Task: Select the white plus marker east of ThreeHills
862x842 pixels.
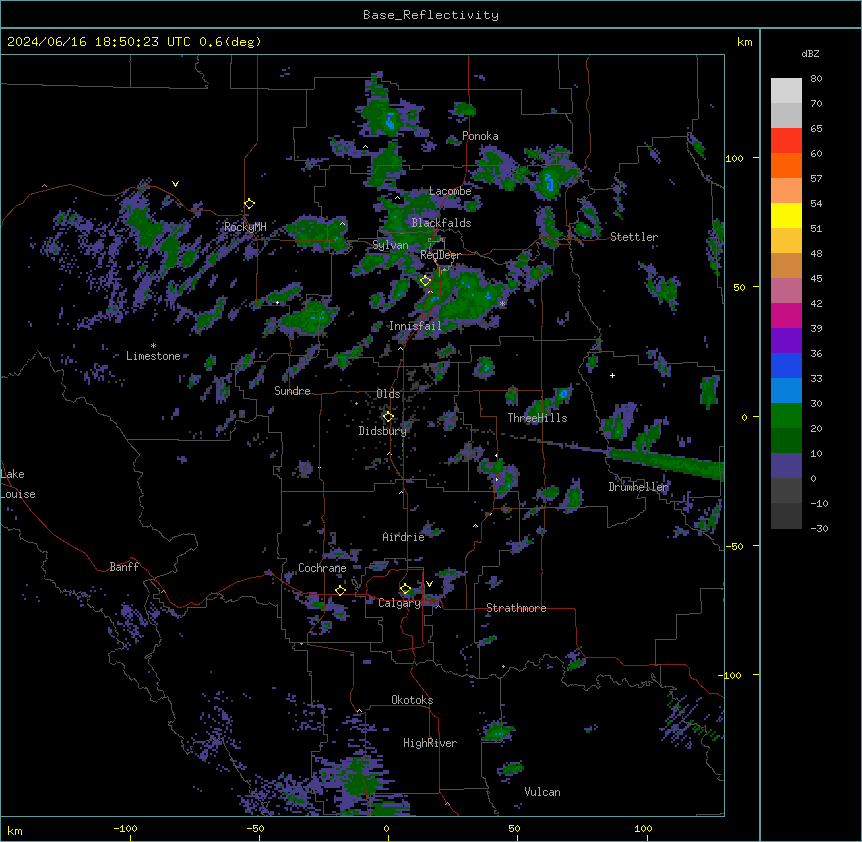Action: 612,375
